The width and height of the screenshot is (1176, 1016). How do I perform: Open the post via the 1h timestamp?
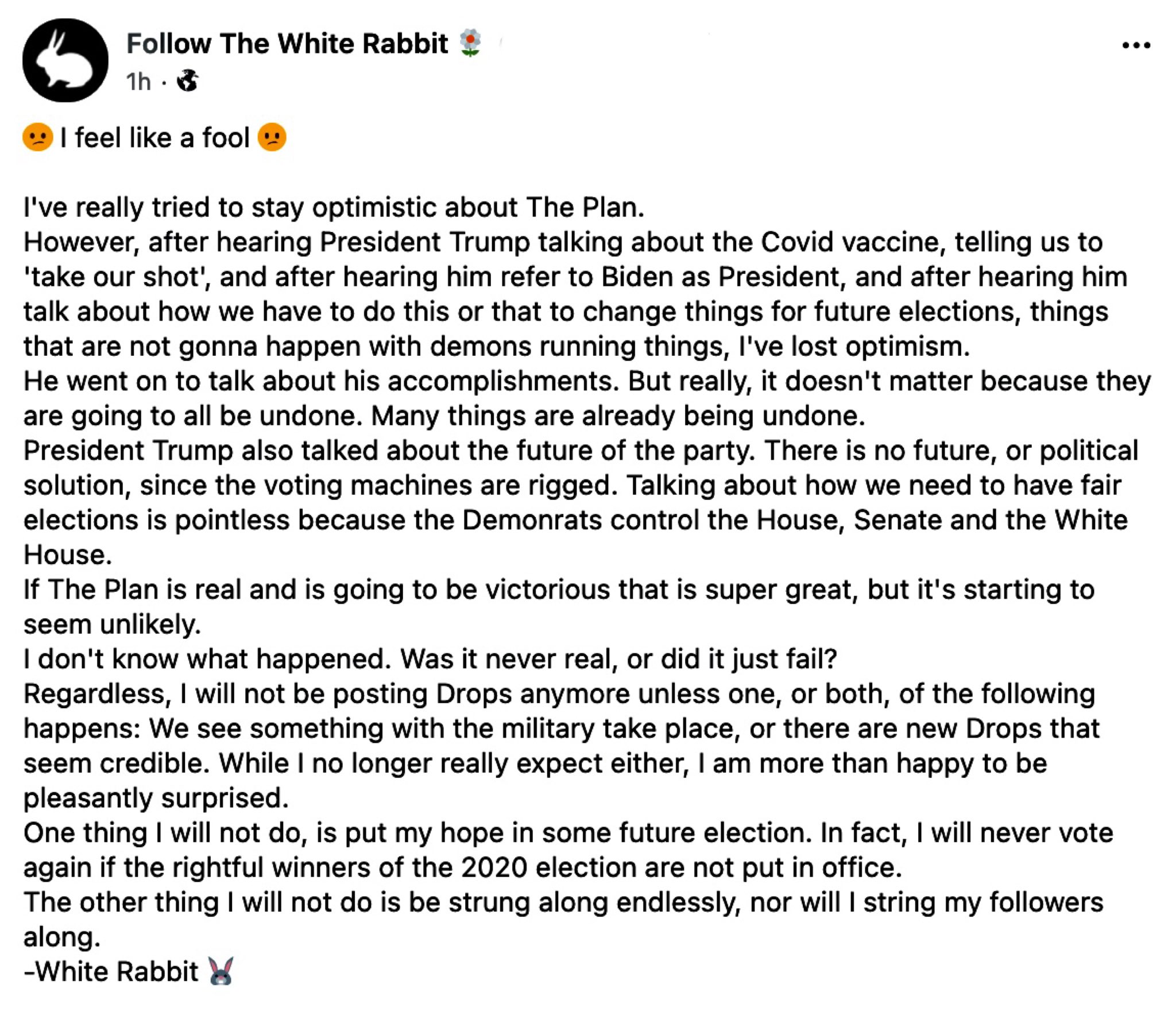[138, 82]
